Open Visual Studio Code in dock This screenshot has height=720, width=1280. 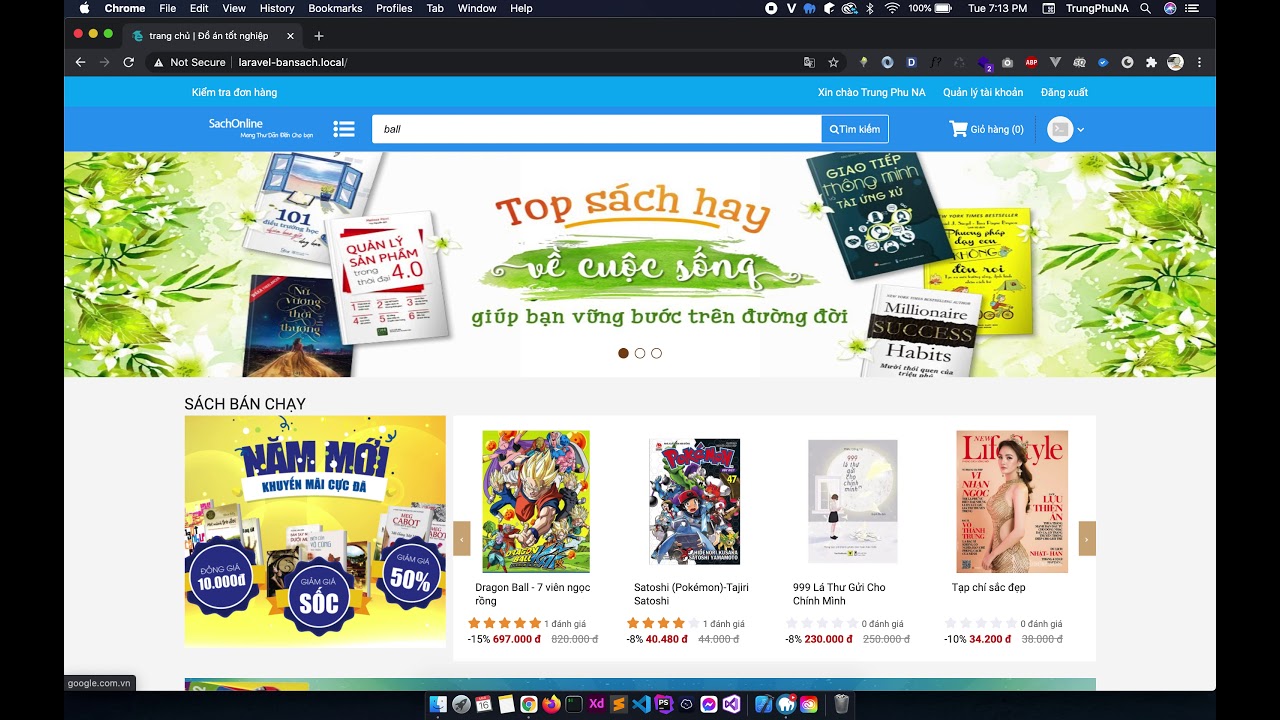click(642, 704)
